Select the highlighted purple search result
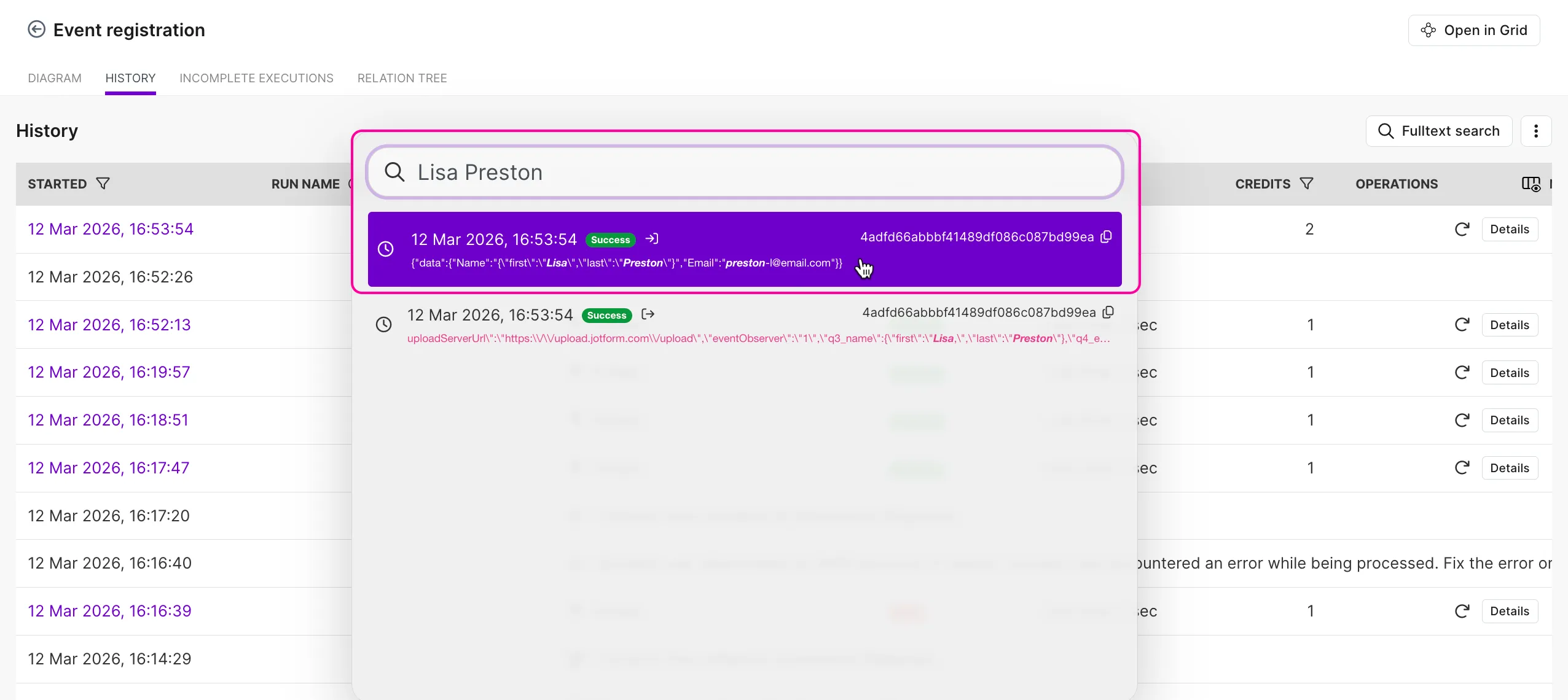 pyautogui.click(x=745, y=249)
